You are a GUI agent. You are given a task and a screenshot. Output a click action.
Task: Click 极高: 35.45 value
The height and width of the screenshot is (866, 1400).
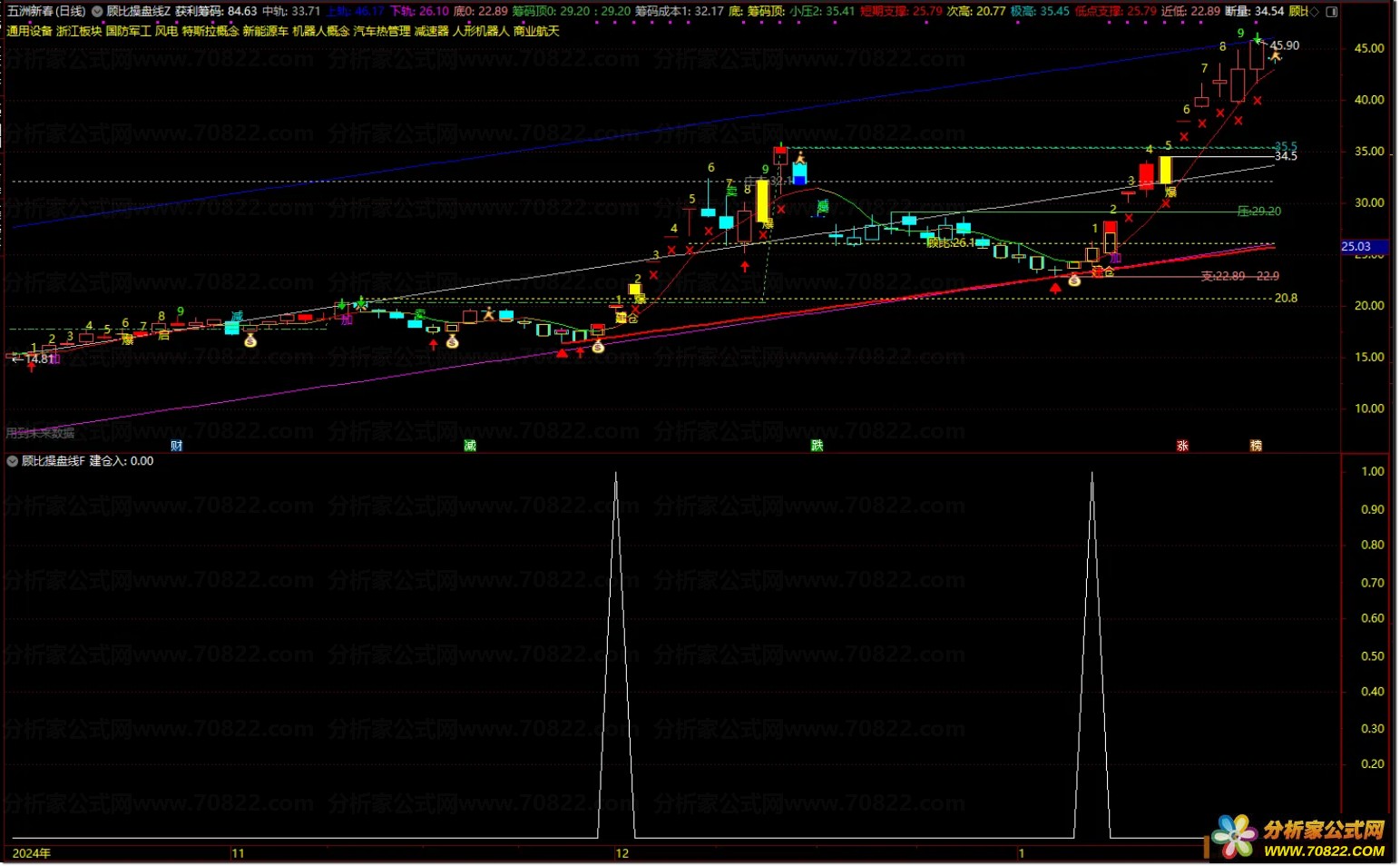tap(1040, 12)
